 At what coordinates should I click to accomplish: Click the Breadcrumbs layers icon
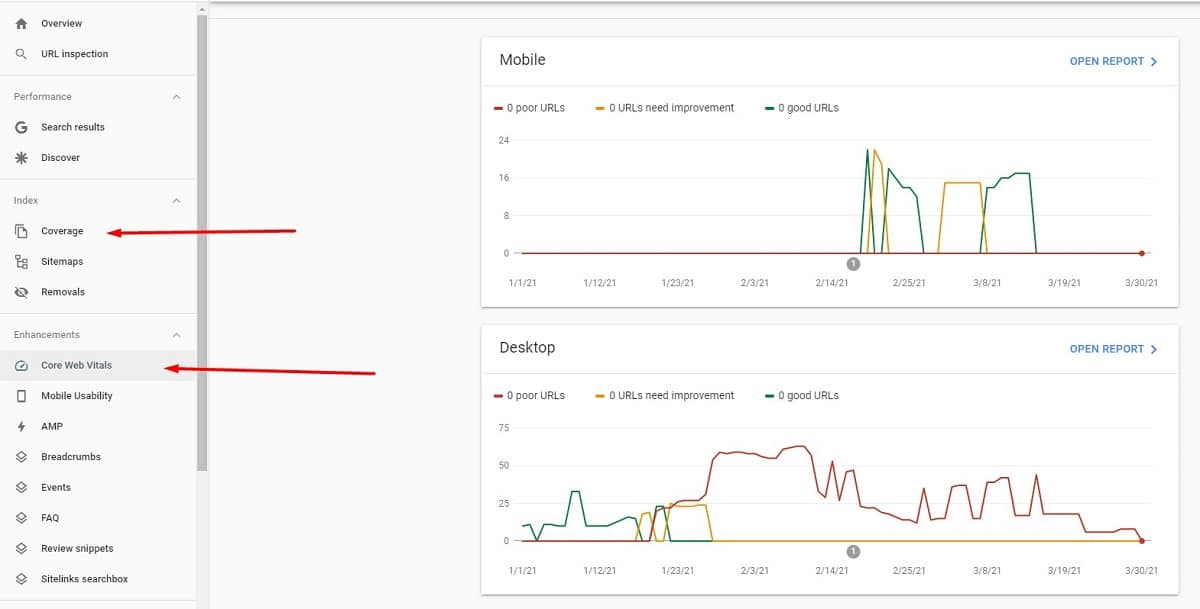pyautogui.click(x=21, y=457)
